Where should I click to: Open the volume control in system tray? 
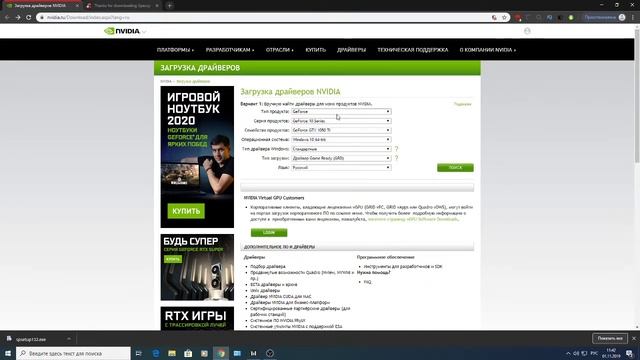point(576,353)
